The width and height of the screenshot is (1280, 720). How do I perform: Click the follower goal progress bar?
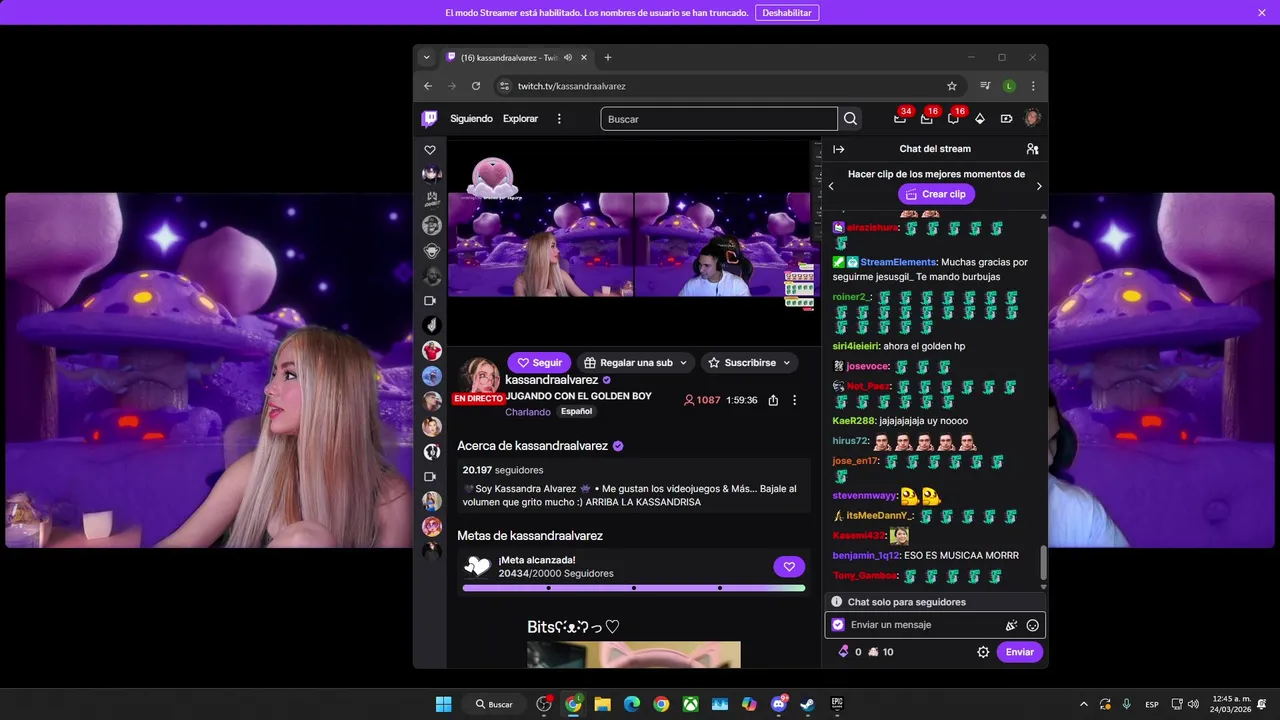pos(634,588)
